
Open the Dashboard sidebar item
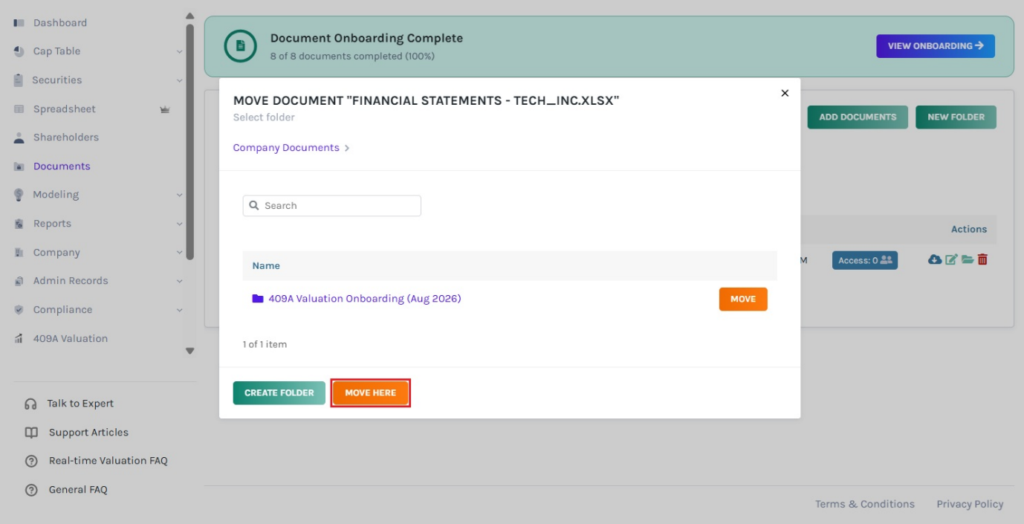(x=60, y=23)
